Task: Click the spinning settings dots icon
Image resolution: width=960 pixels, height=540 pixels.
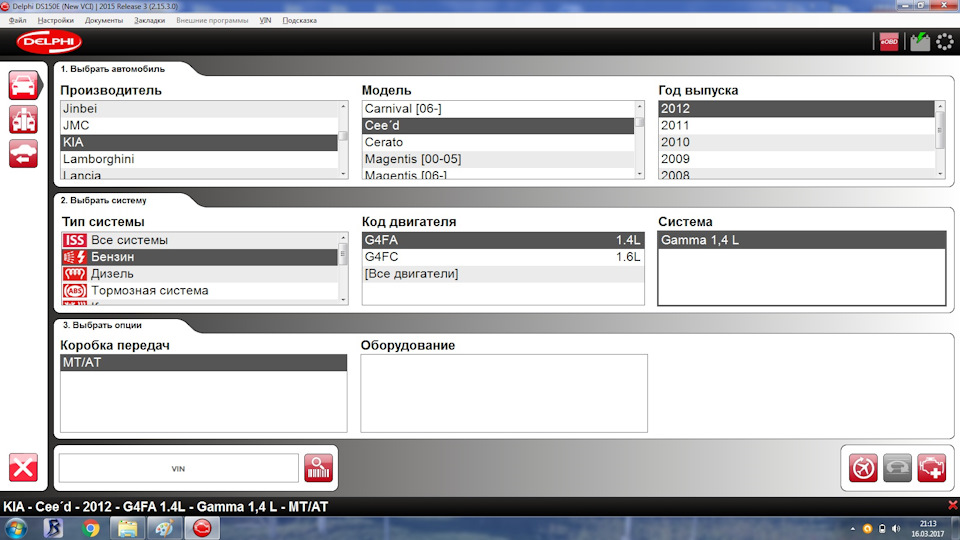Action: (x=945, y=42)
